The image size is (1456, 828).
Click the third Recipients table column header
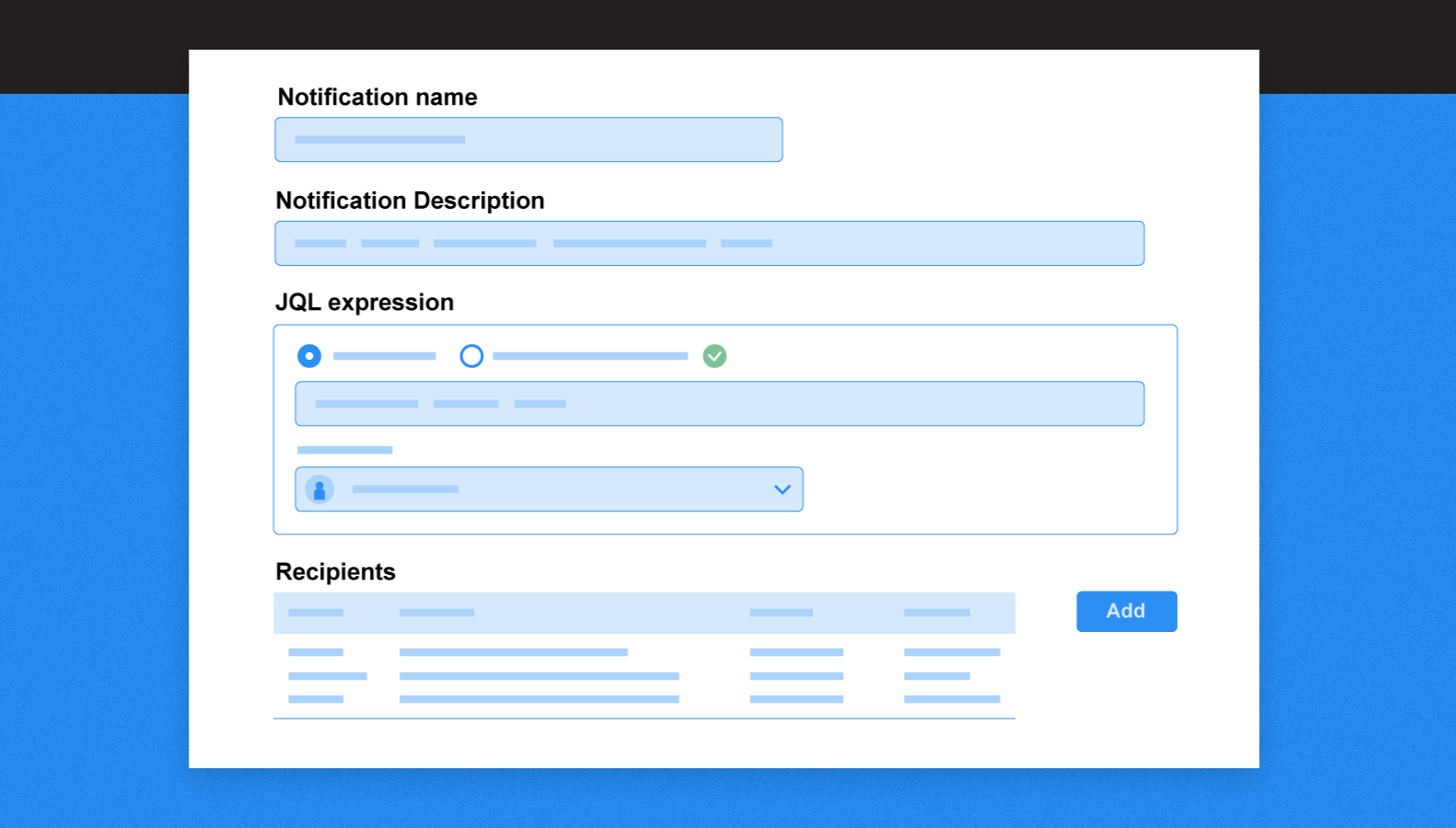(781, 613)
